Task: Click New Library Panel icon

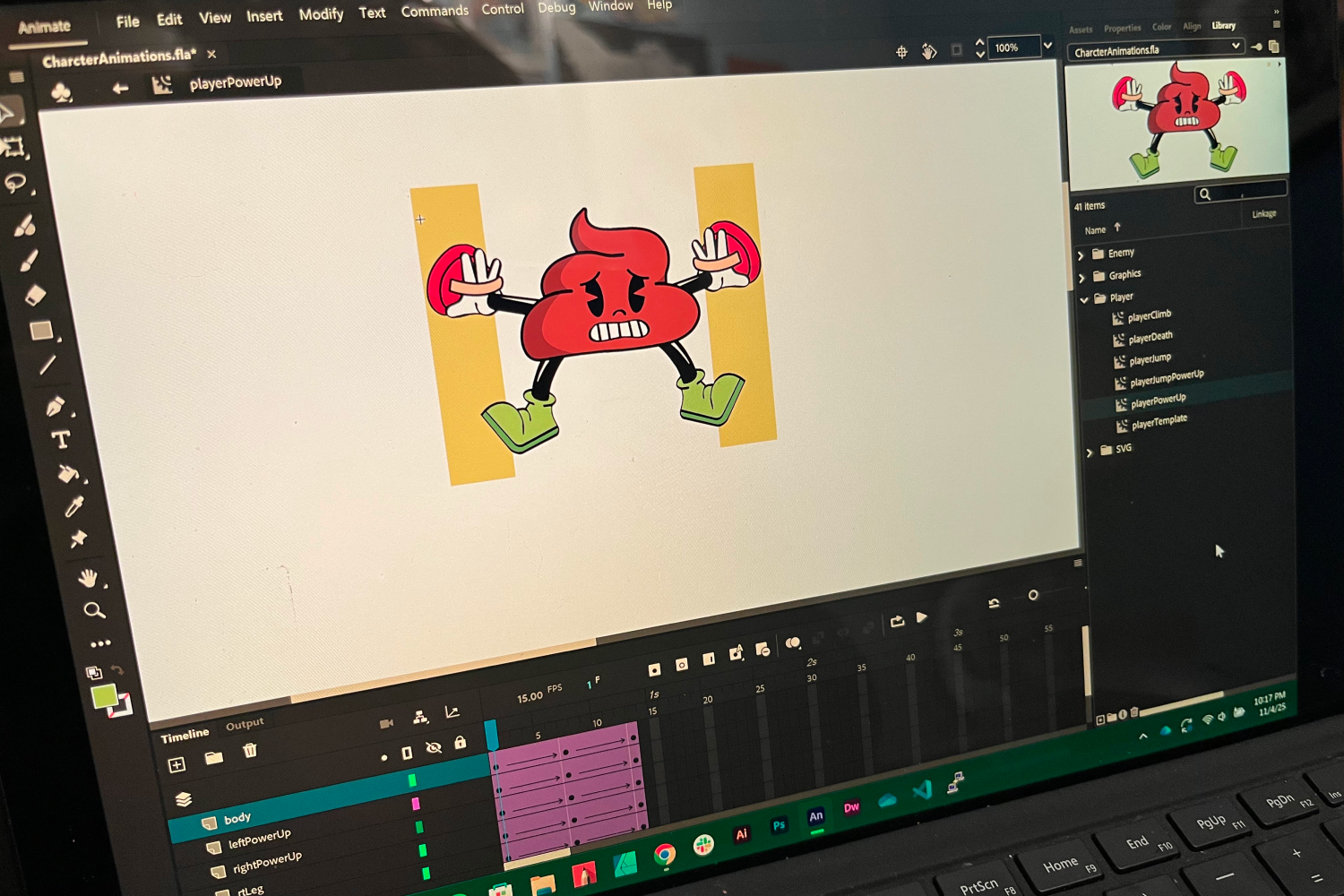Action: (x=1273, y=46)
